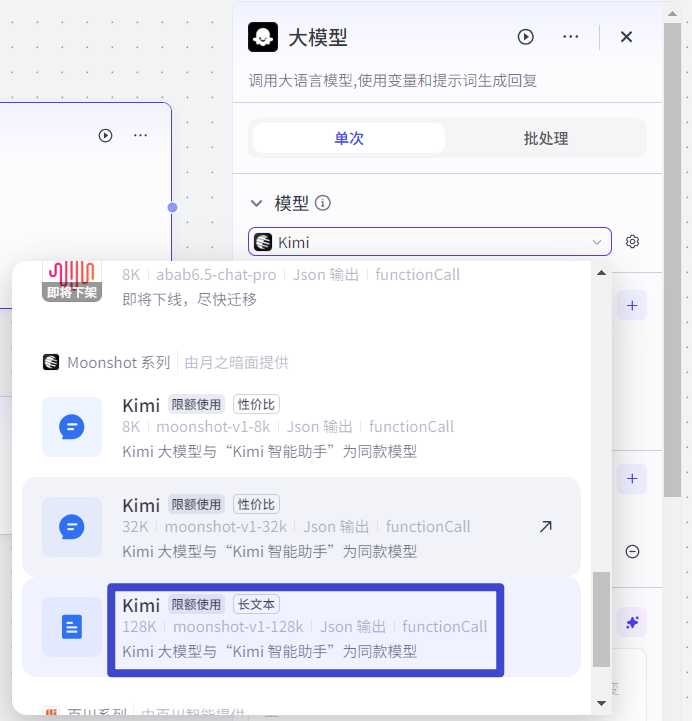Run the 大模型 node with play icon
This screenshot has height=721, width=692.
click(x=526, y=37)
